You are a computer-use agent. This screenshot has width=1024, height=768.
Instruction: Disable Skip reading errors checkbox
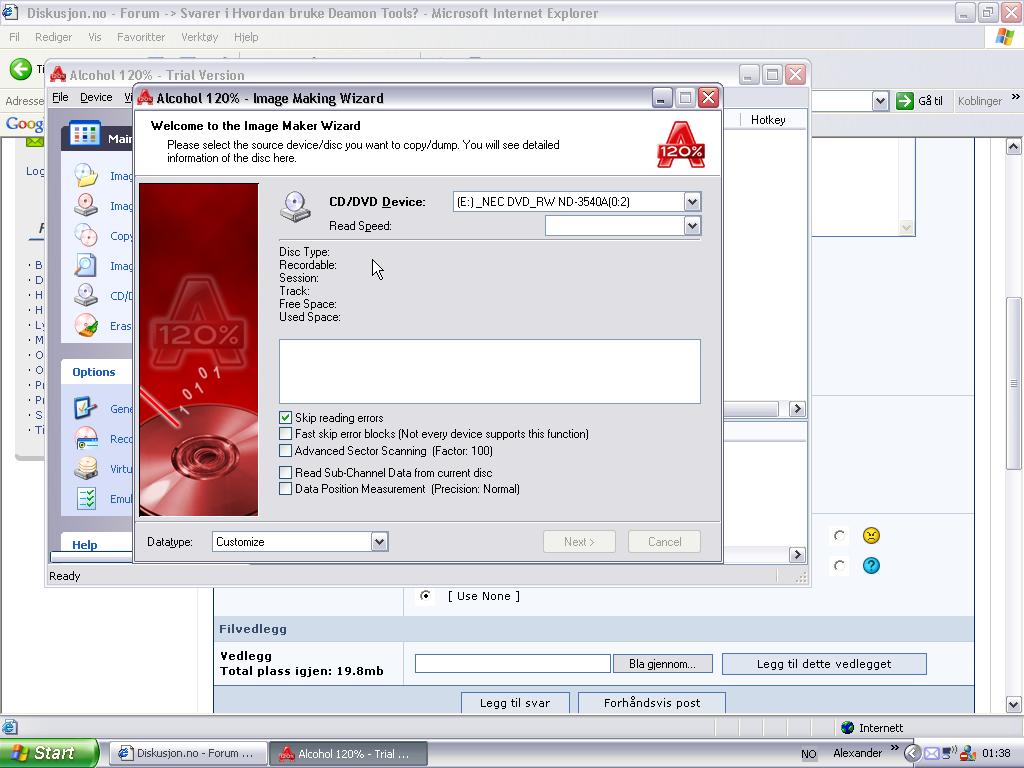285,417
